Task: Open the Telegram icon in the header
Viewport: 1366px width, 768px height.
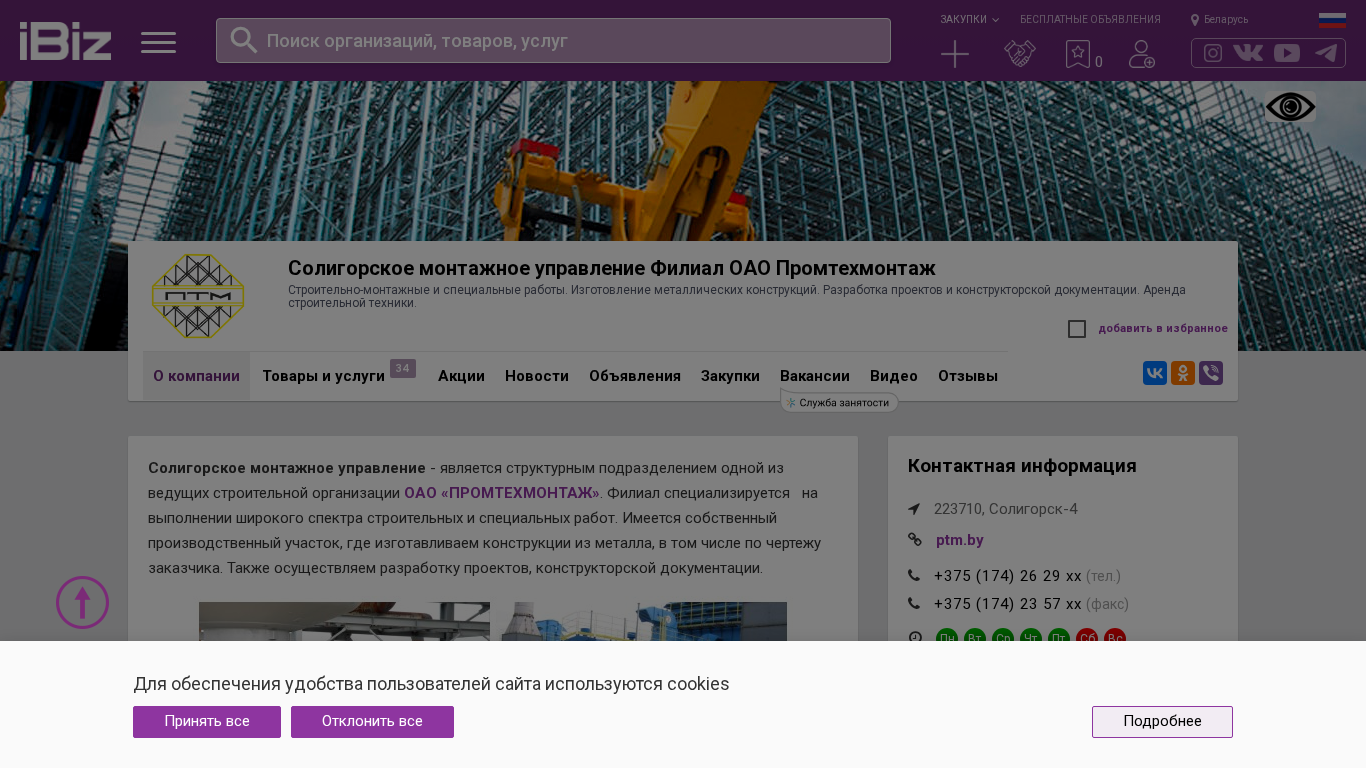Action: click(x=1326, y=53)
